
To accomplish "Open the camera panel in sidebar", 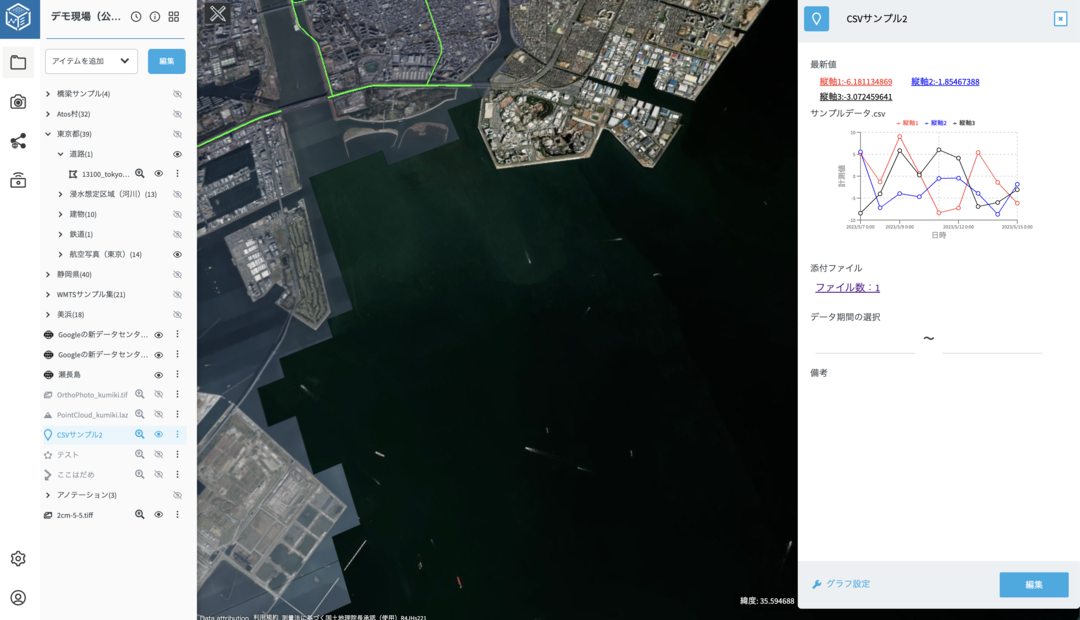I will tap(18, 101).
